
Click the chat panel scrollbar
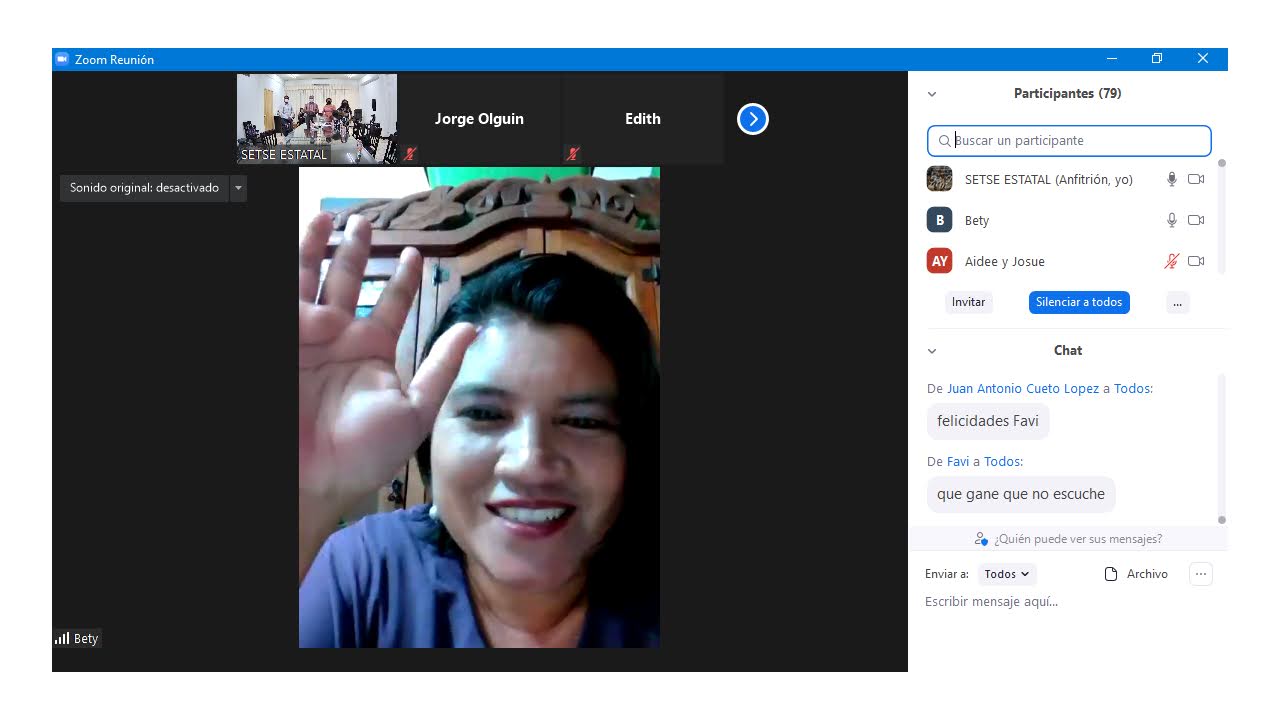1222,448
